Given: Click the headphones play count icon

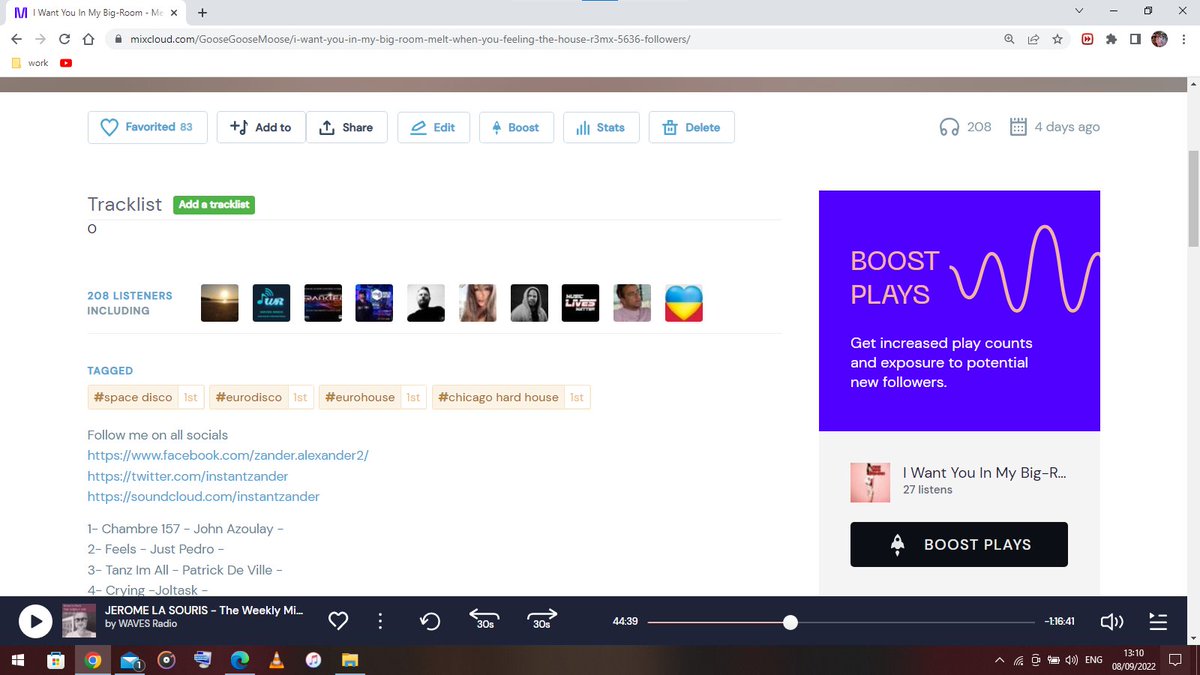Looking at the screenshot, I should (x=949, y=127).
